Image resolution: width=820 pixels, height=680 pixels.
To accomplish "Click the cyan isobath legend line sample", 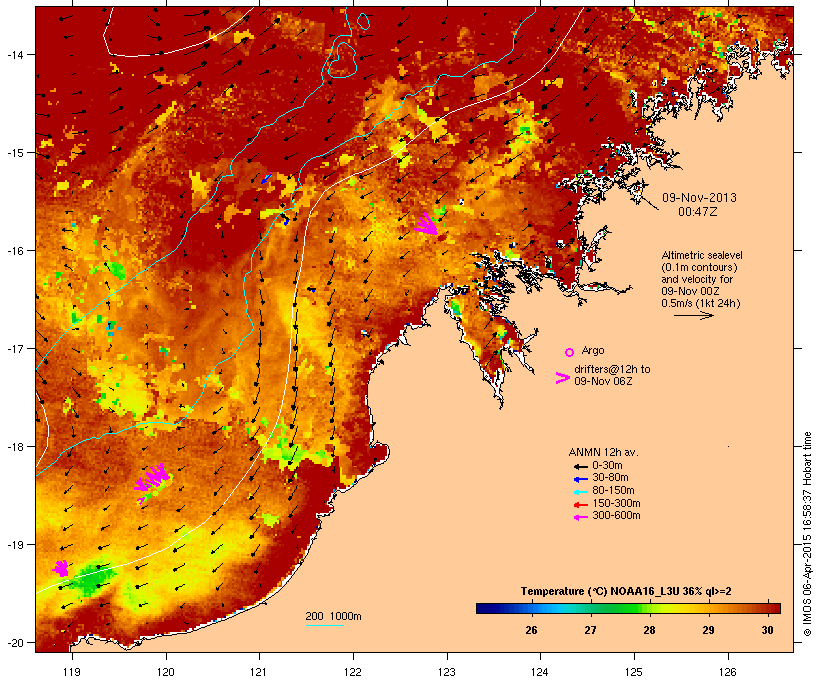I will [324, 626].
